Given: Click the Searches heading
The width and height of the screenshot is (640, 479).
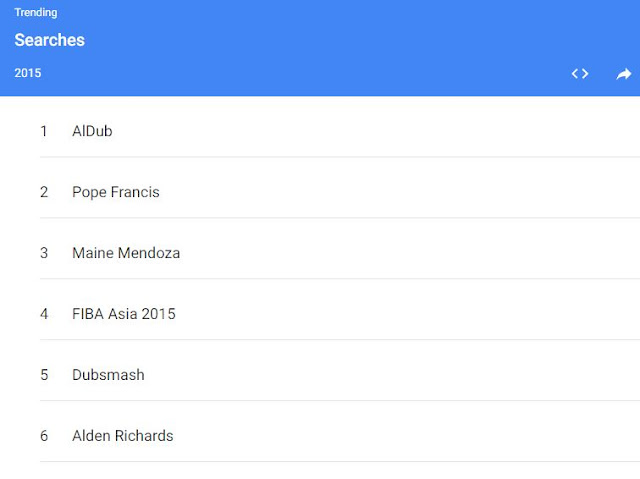Looking at the screenshot, I should [x=49, y=41].
